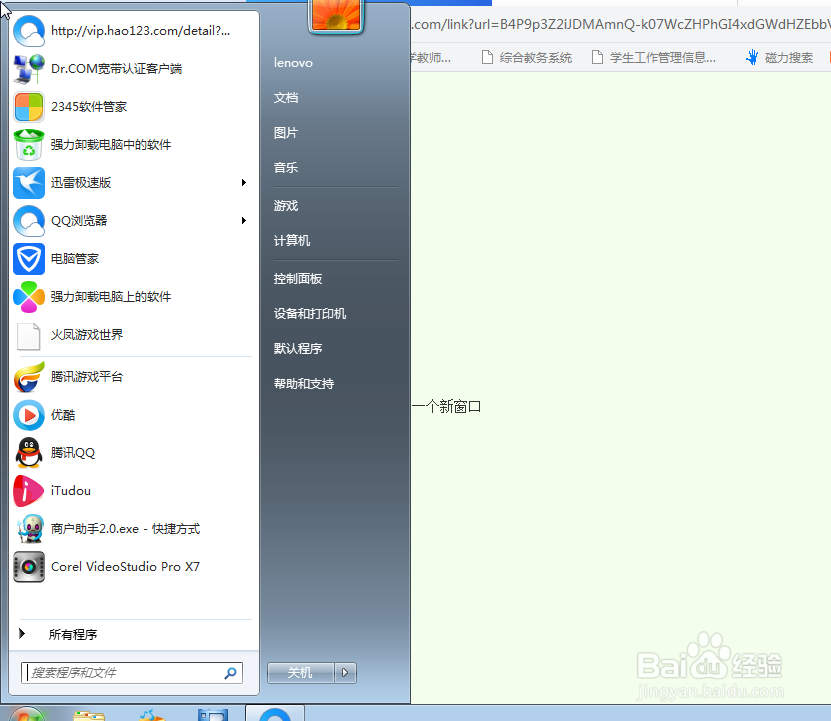
Task: Open QQ Browser taskbar button
Action: point(275,714)
